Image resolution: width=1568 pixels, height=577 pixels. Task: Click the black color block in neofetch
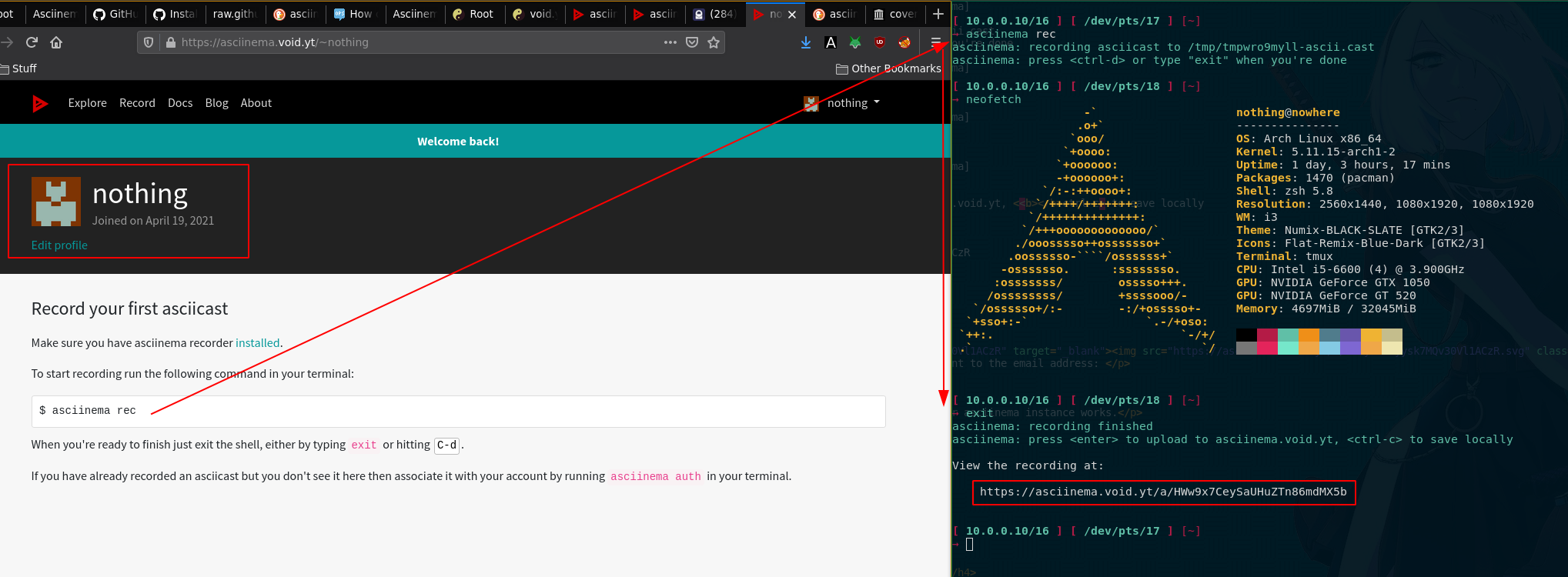click(x=1246, y=335)
